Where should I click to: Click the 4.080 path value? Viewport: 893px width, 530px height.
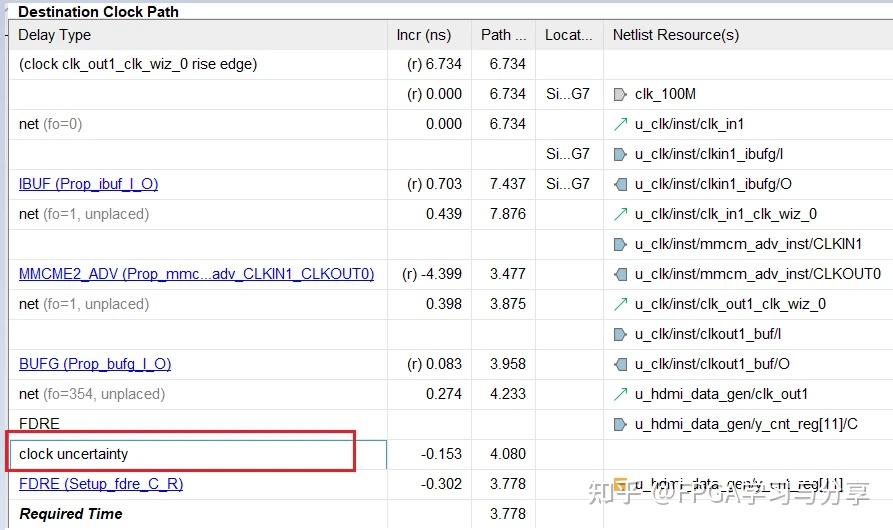point(507,454)
